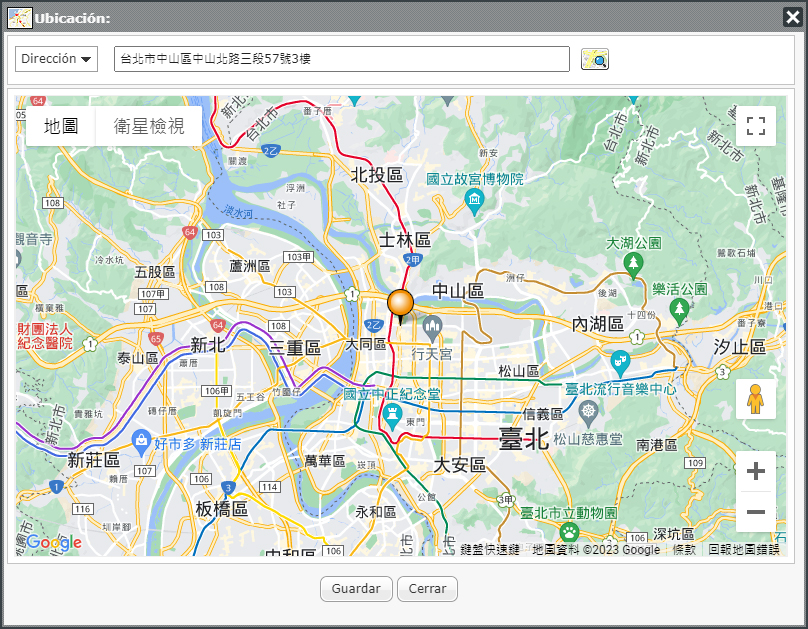This screenshot has height=629, width=808.
Task: Click the 蘆洲區 district label
Action: click(x=250, y=266)
